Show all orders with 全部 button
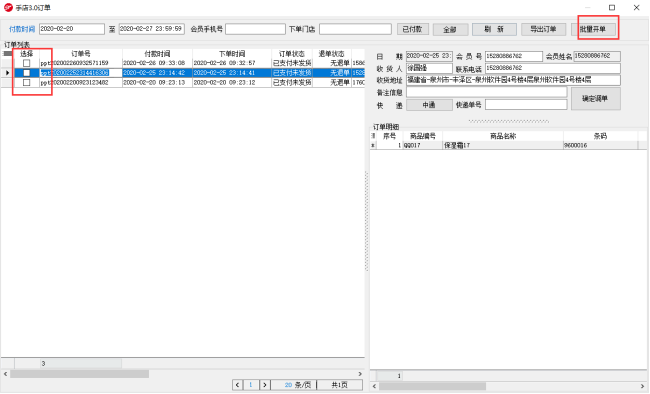 [450, 29]
